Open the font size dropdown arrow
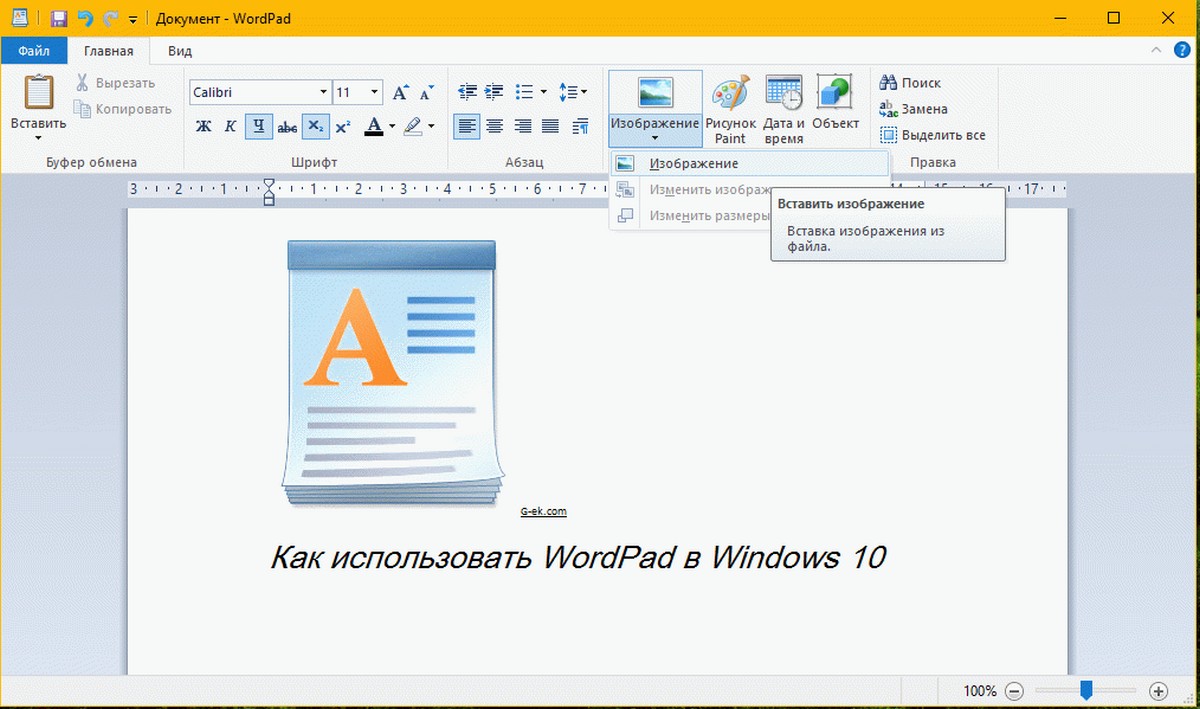Image resolution: width=1200 pixels, height=709 pixels. click(x=375, y=92)
